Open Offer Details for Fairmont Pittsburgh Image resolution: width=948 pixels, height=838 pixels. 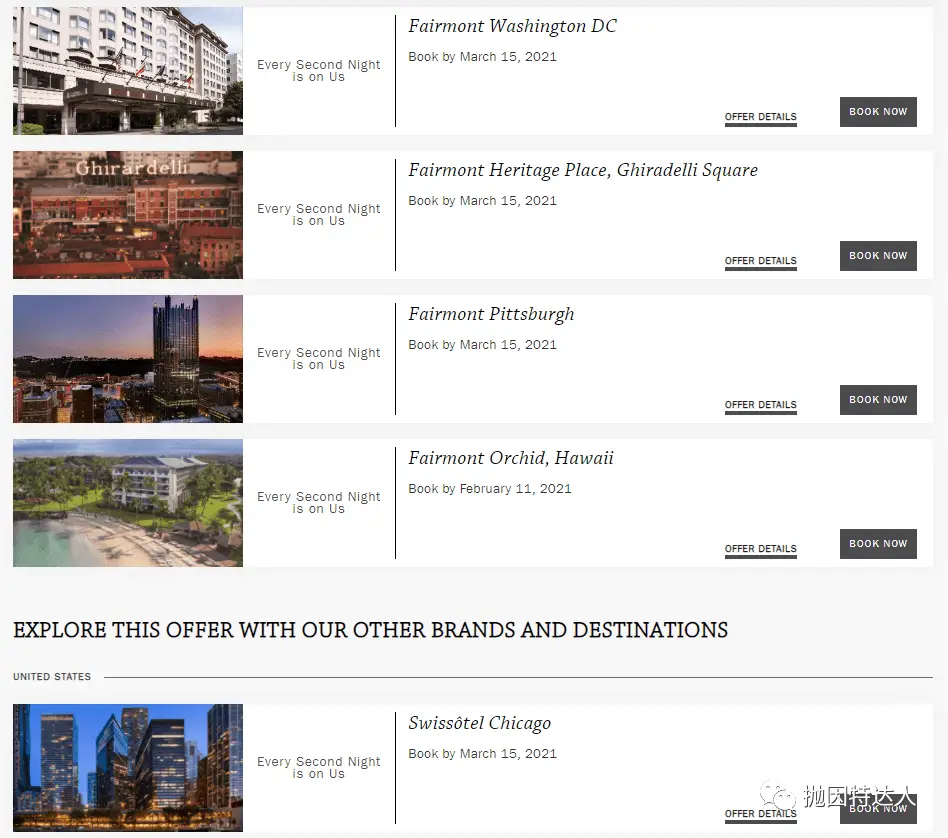point(761,404)
